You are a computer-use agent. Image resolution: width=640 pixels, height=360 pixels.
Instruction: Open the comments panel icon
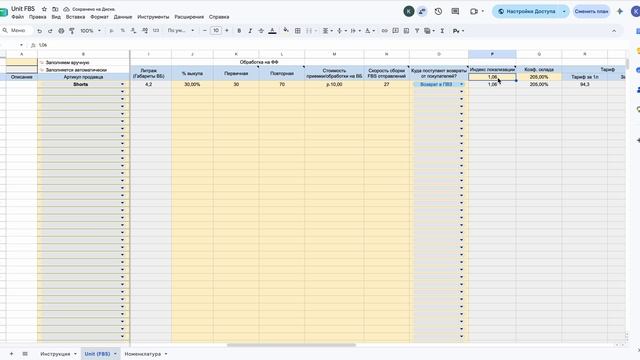tap(455, 11)
